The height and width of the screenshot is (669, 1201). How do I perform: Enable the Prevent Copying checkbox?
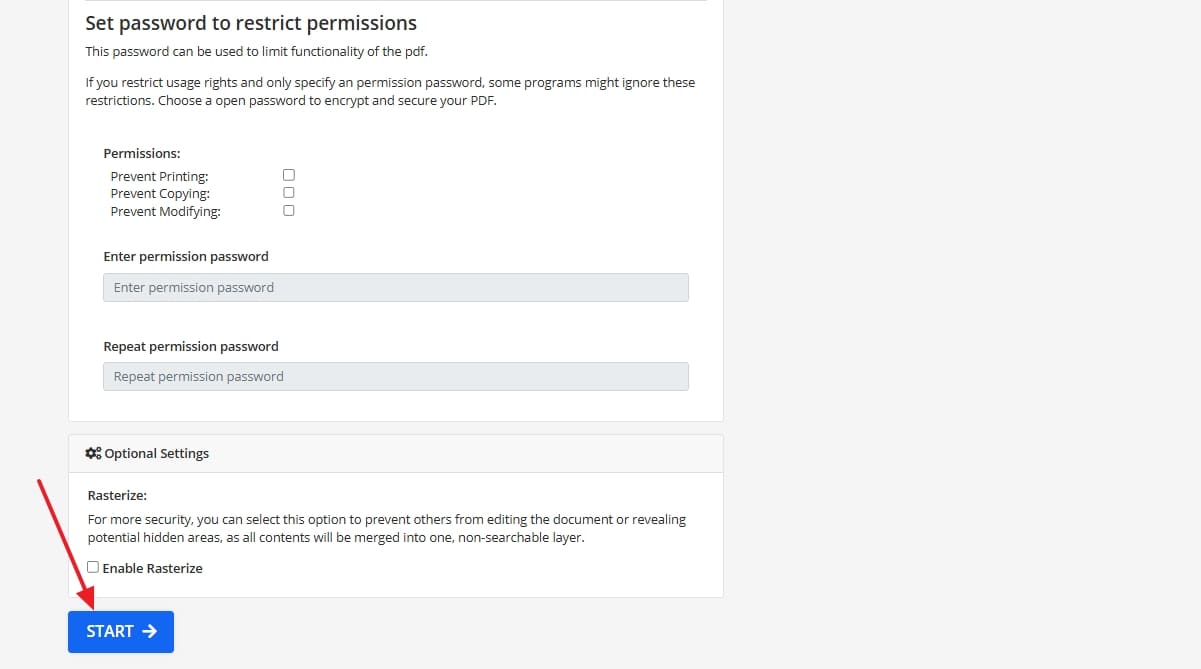(x=289, y=192)
